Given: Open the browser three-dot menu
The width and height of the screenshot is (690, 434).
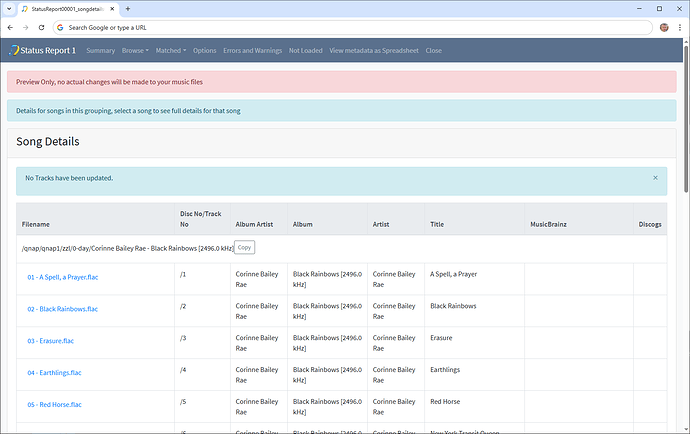Looking at the screenshot, I should click(679, 27).
